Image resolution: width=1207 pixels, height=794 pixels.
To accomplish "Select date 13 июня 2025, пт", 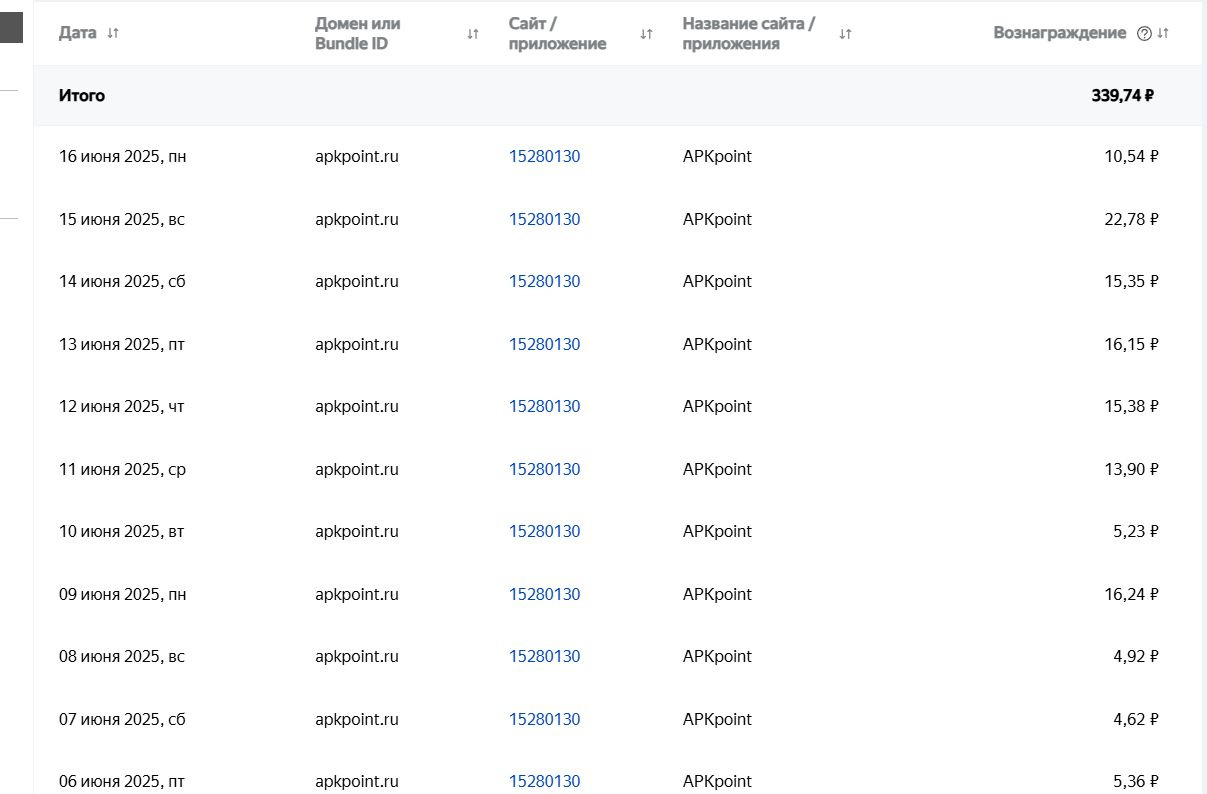I will tap(122, 344).
